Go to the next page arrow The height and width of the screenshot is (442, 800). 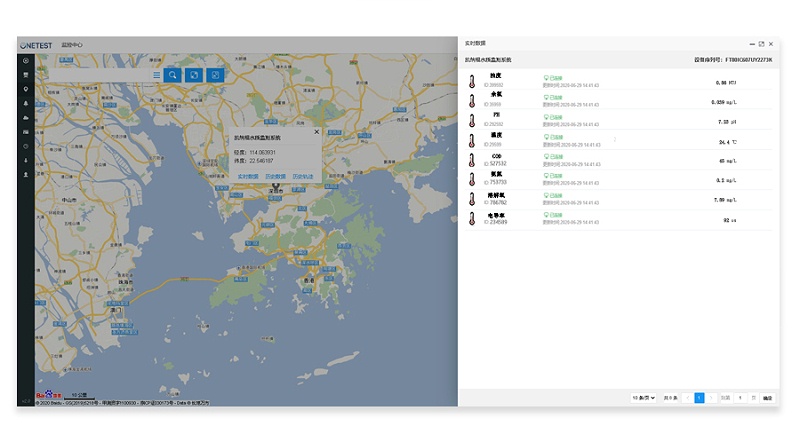(711, 398)
